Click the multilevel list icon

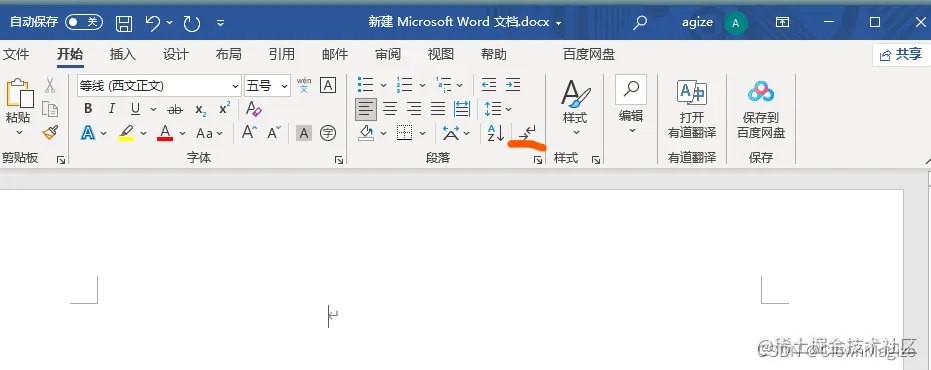tap(444, 85)
